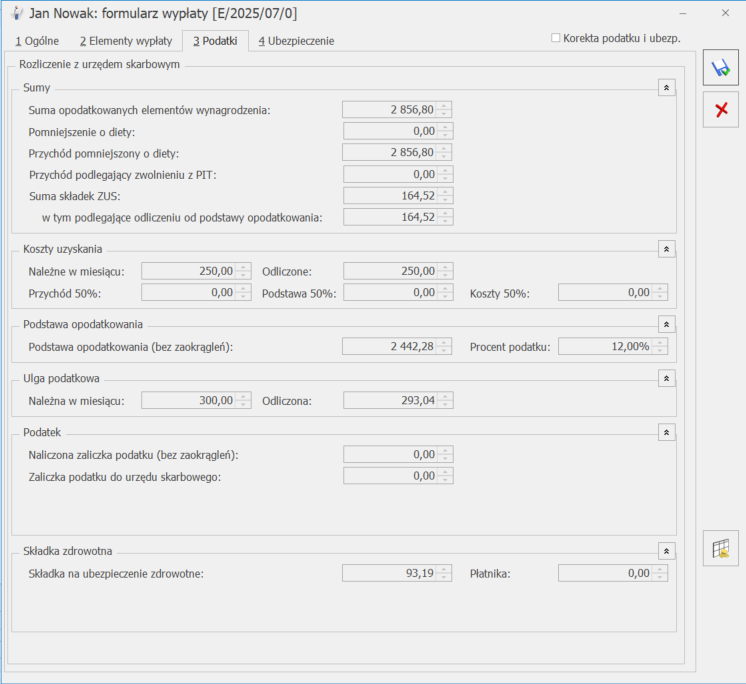Save the payout form with the save icon
This screenshot has width=746, height=684.
[x=721, y=68]
